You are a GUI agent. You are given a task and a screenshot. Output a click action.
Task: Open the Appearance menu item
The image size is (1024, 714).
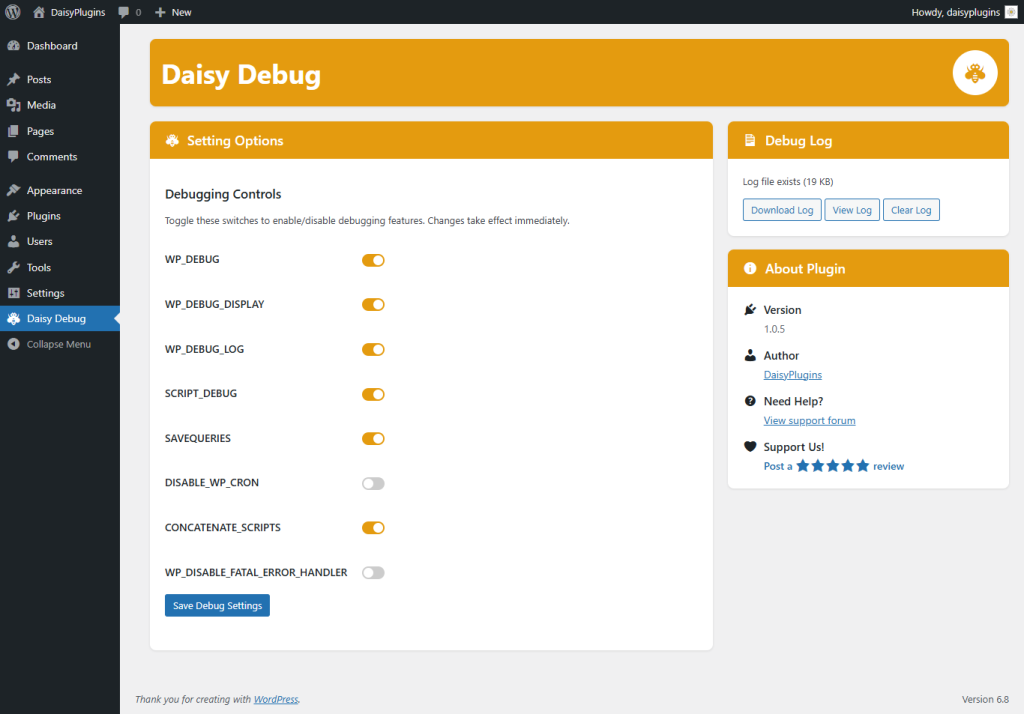click(54, 190)
